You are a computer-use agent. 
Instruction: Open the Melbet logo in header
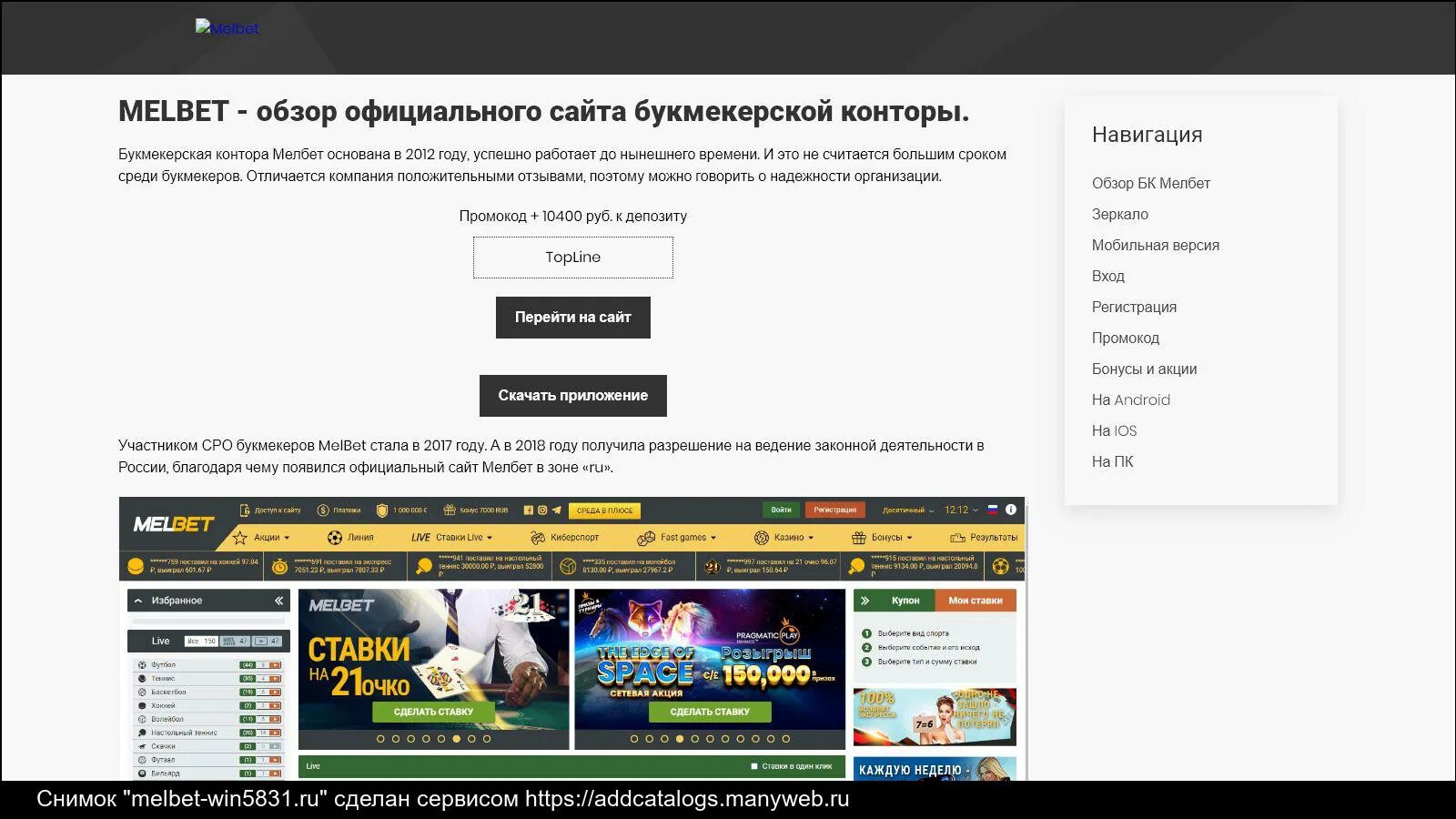[x=227, y=28]
